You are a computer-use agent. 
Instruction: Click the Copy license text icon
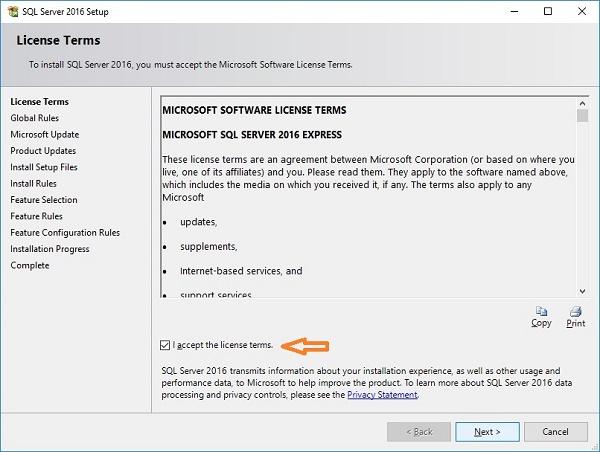coord(541,311)
